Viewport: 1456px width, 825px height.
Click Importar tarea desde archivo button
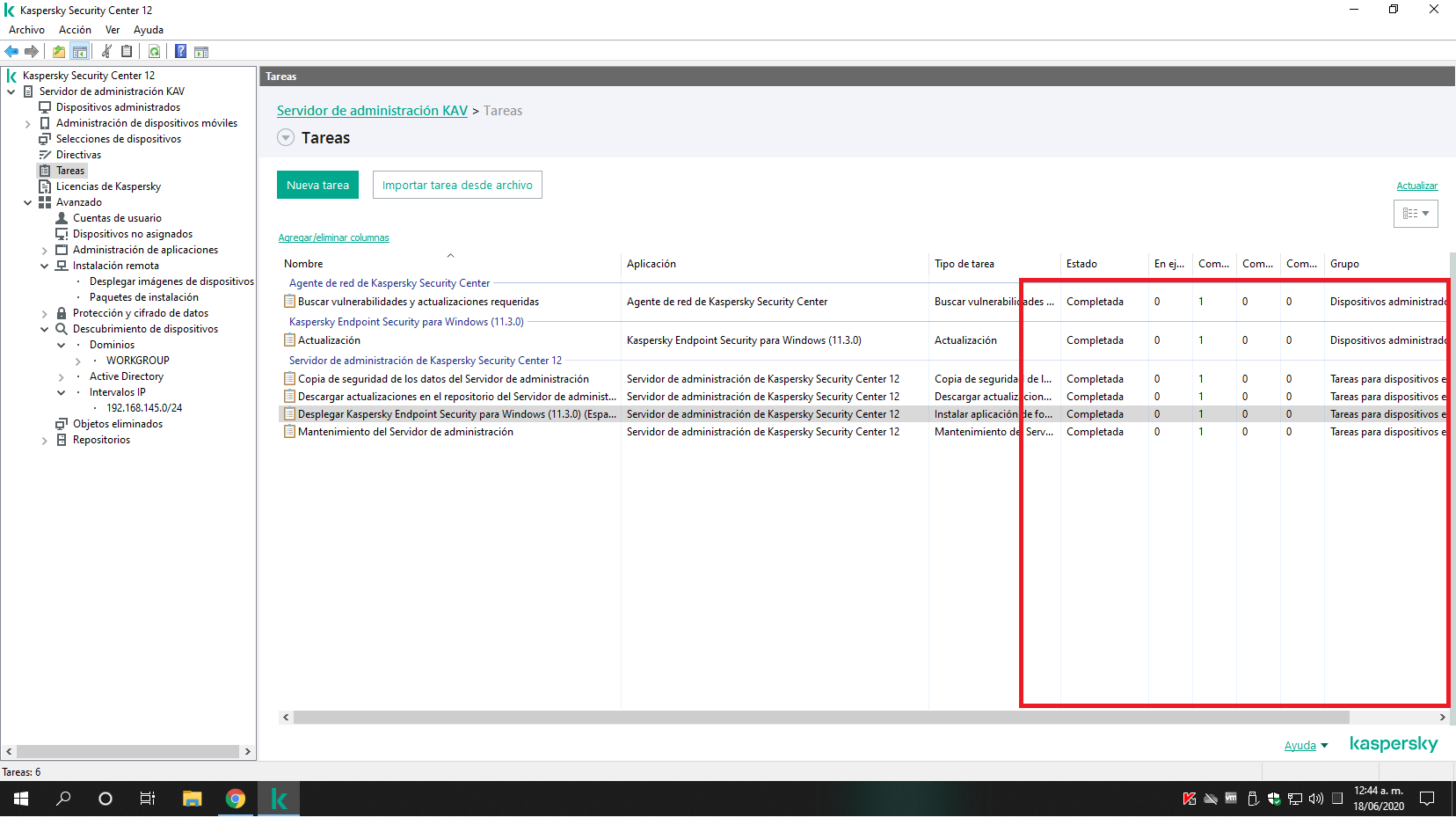(x=457, y=185)
